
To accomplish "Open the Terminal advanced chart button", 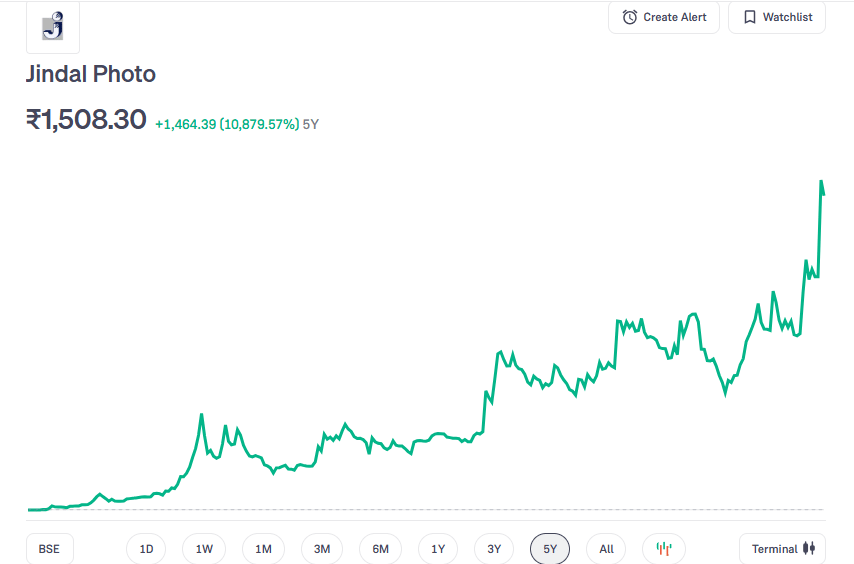I will (x=783, y=549).
